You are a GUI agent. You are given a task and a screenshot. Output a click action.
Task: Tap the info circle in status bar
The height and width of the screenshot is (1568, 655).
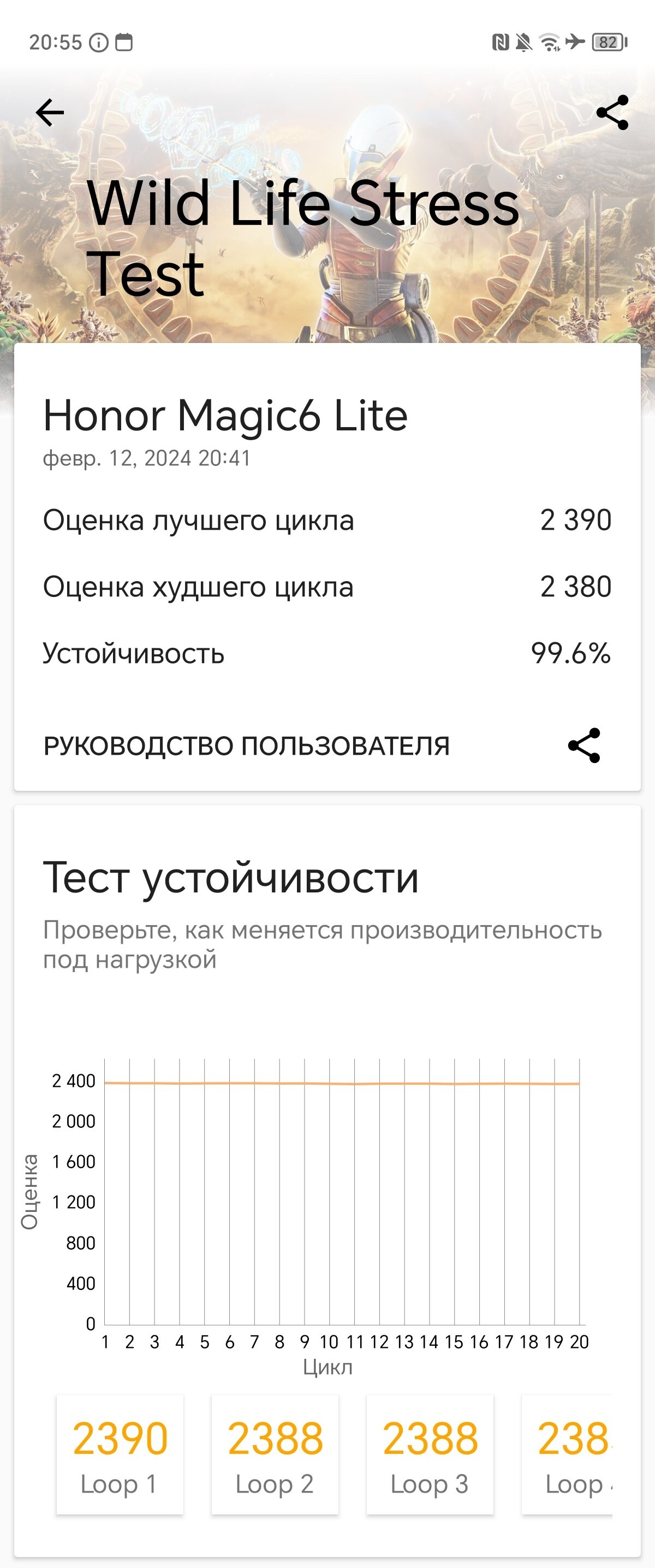pos(99,42)
